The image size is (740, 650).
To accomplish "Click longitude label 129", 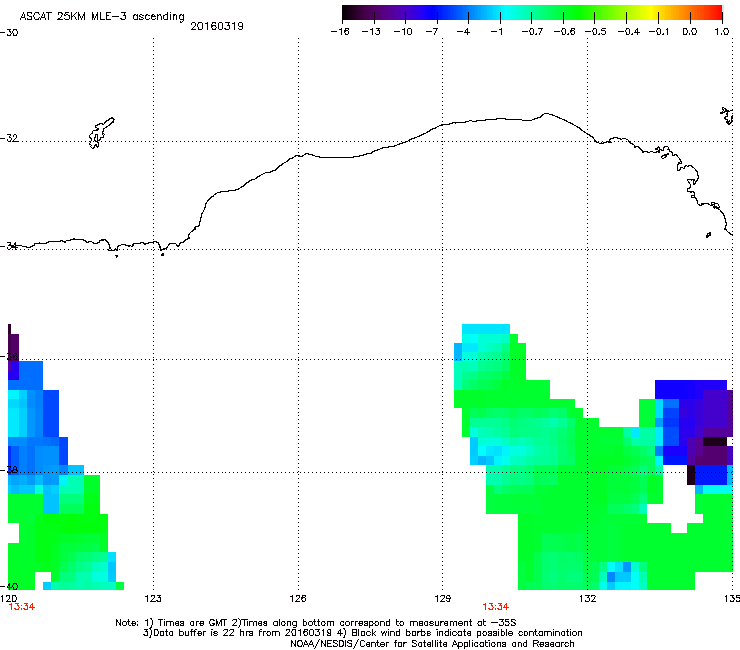I will (x=443, y=599).
